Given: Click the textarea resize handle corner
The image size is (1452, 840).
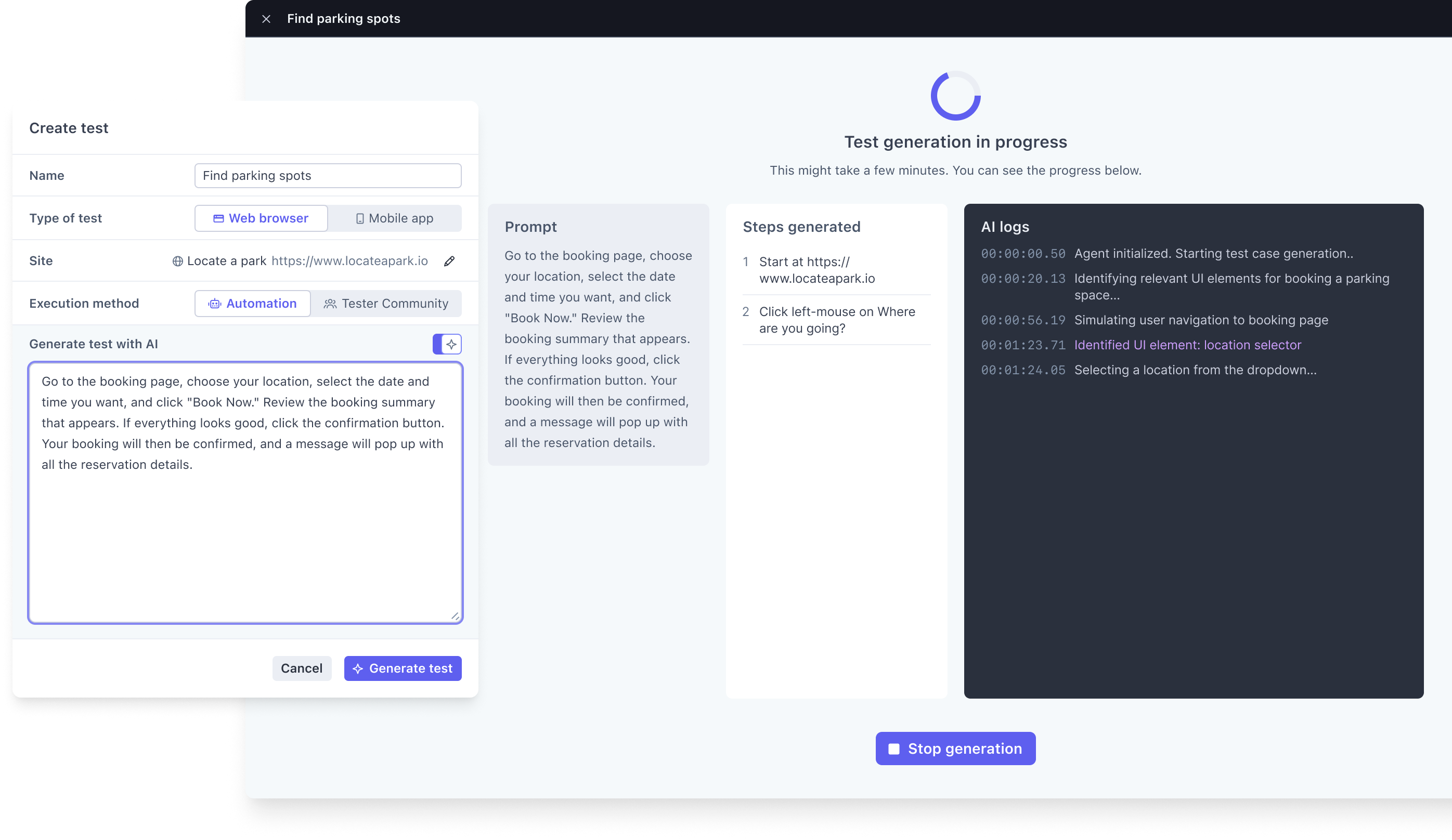Looking at the screenshot, I should (455, 615).
